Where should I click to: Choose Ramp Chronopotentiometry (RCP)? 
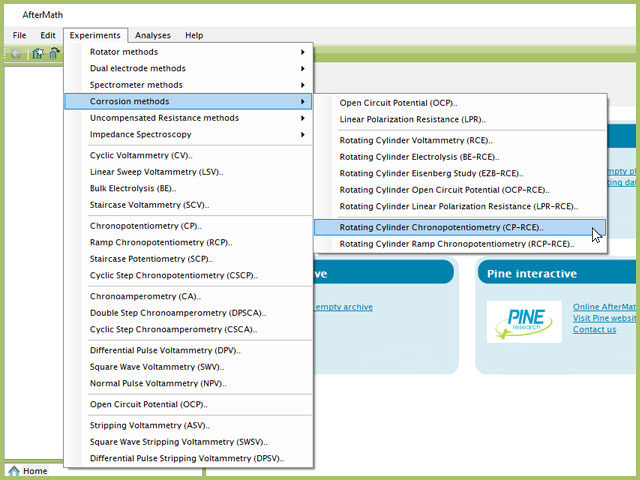(188, 242)
